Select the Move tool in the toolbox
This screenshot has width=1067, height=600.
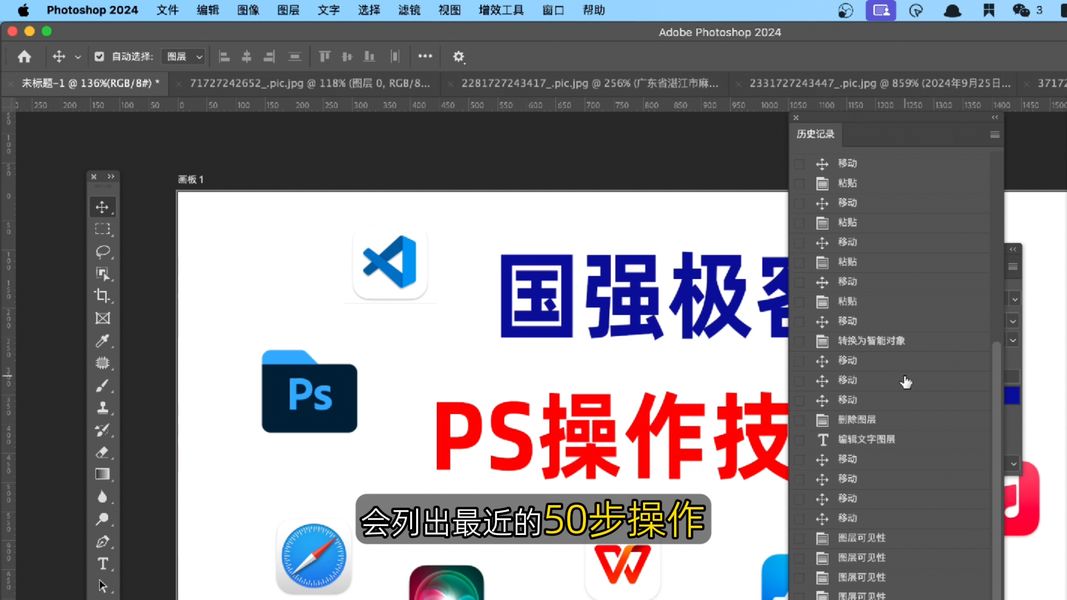tap(102, 207)
